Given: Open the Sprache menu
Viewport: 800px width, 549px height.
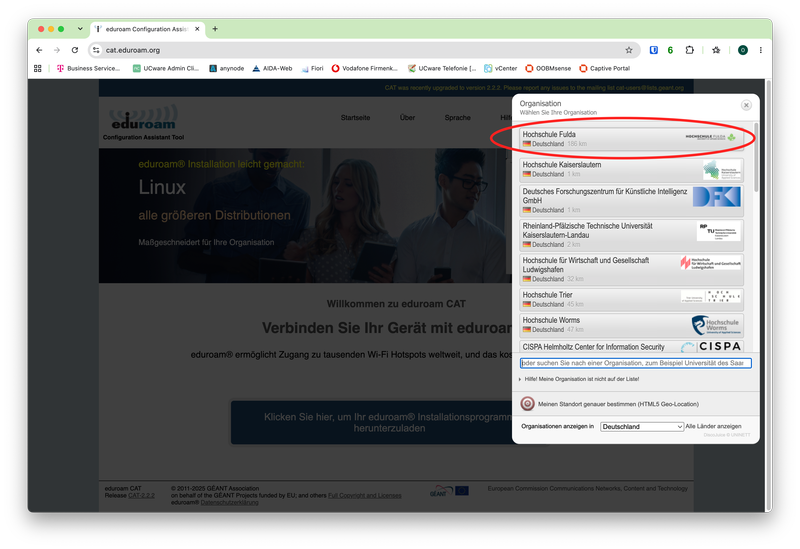Looking at the screenshot, I should 457,117.
